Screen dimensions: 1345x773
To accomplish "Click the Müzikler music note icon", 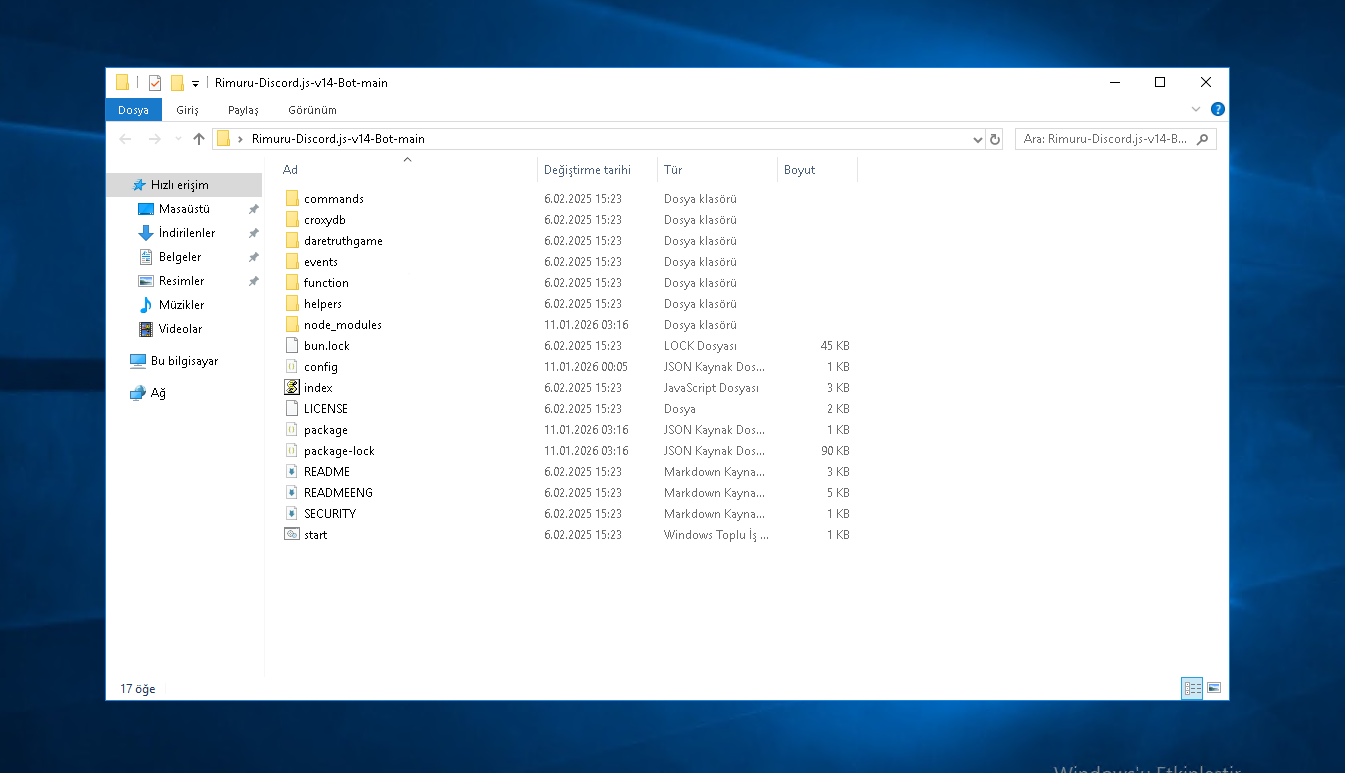I will tap(146, 305).
